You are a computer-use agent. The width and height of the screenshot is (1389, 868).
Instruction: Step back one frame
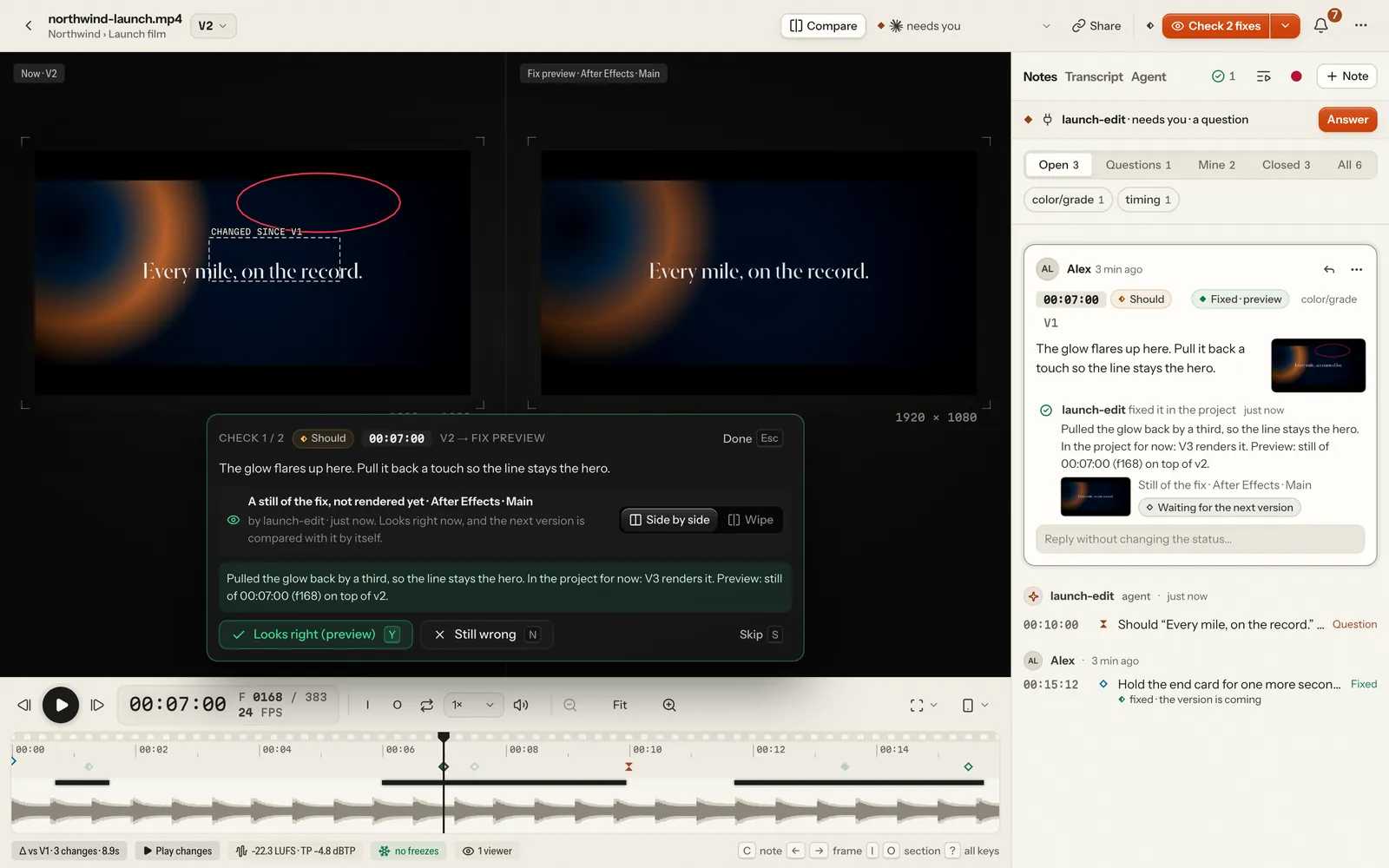(x=24, y=705)
